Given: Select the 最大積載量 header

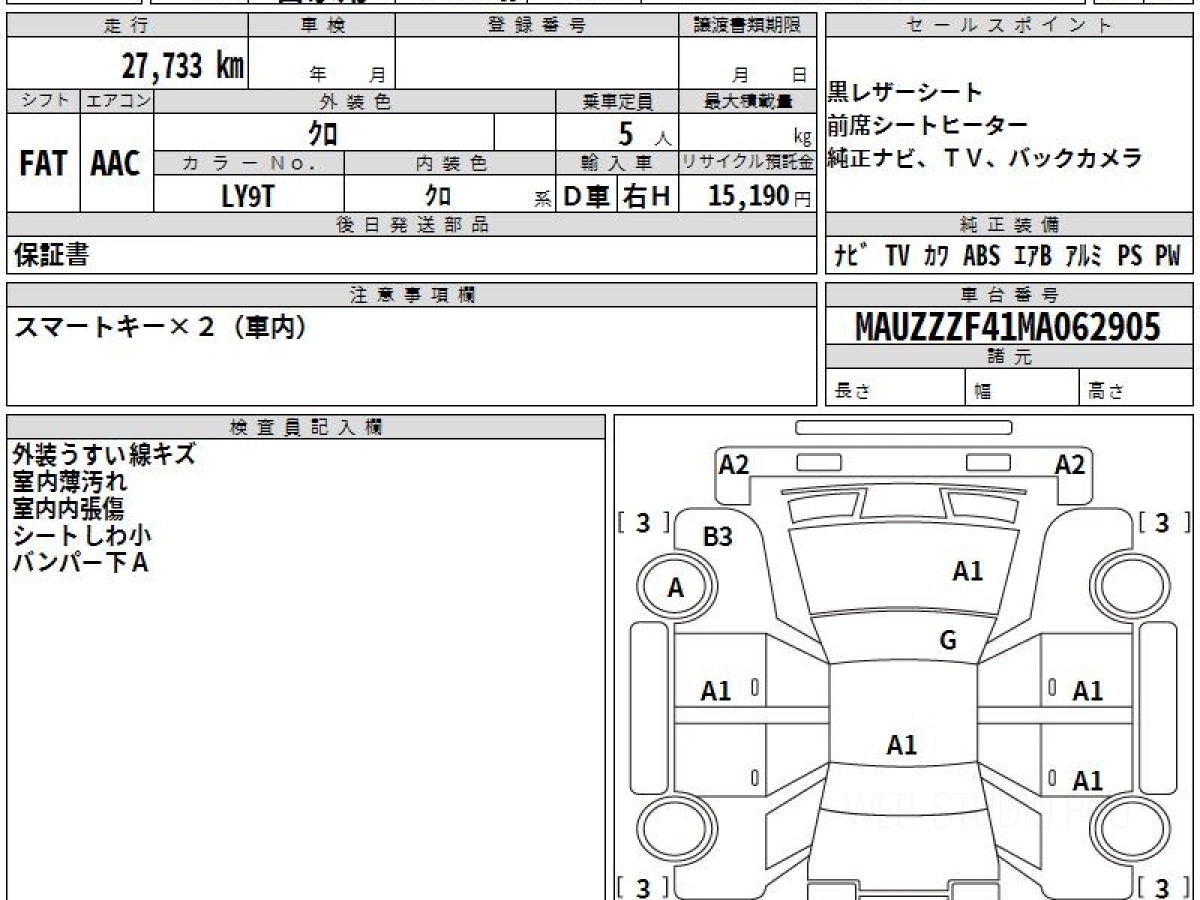Looking at the screenshot, I should (x=748, y=101).
